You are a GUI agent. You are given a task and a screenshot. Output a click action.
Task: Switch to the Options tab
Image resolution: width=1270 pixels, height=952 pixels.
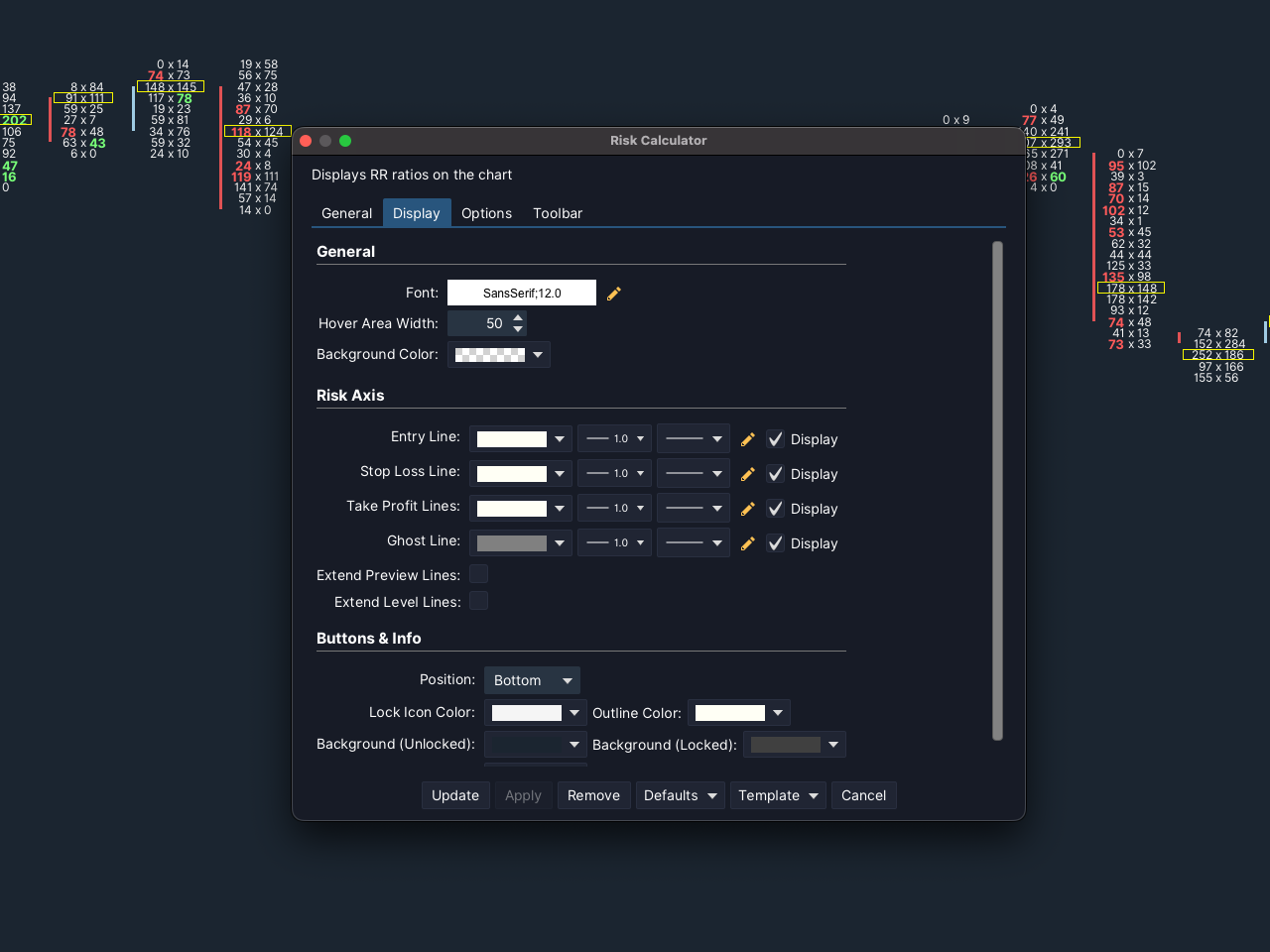(486, 213)
